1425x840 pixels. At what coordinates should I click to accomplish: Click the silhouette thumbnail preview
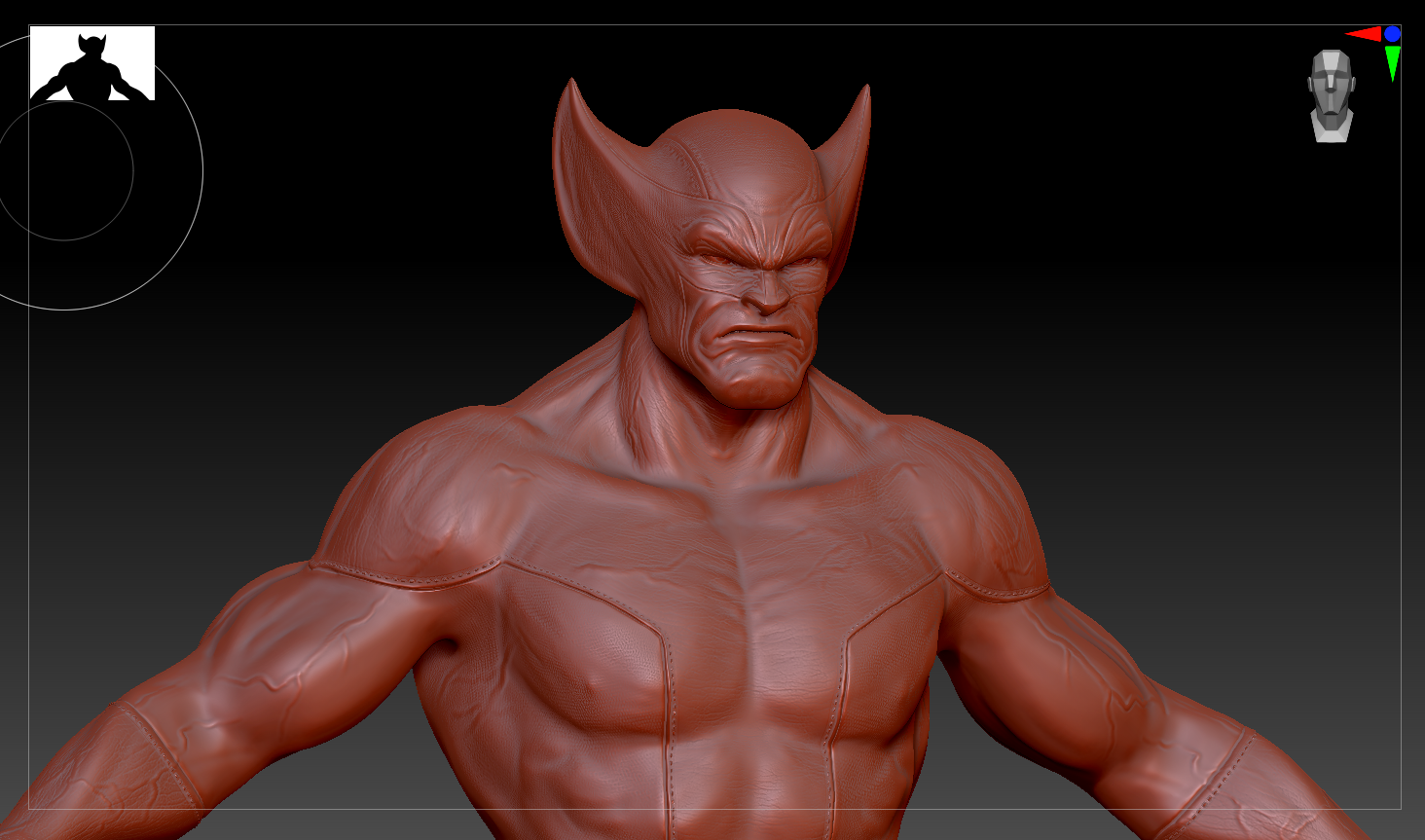click(92, 63)
